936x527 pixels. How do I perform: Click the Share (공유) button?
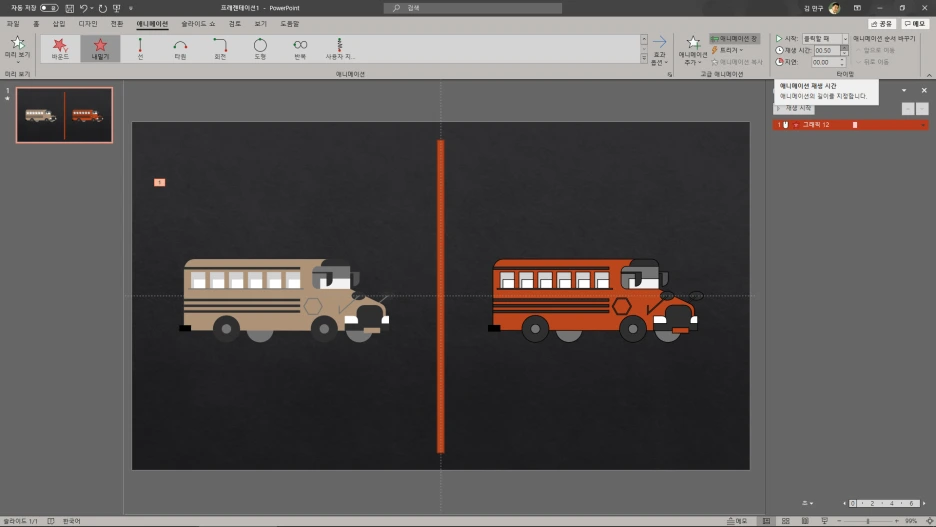pyautogui.click(x=882, y=24)
